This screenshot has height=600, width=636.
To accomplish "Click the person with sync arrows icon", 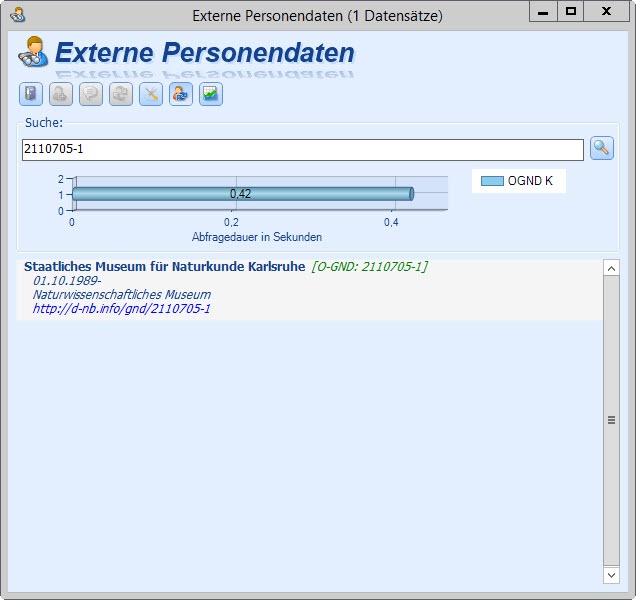I will point(181,94).
